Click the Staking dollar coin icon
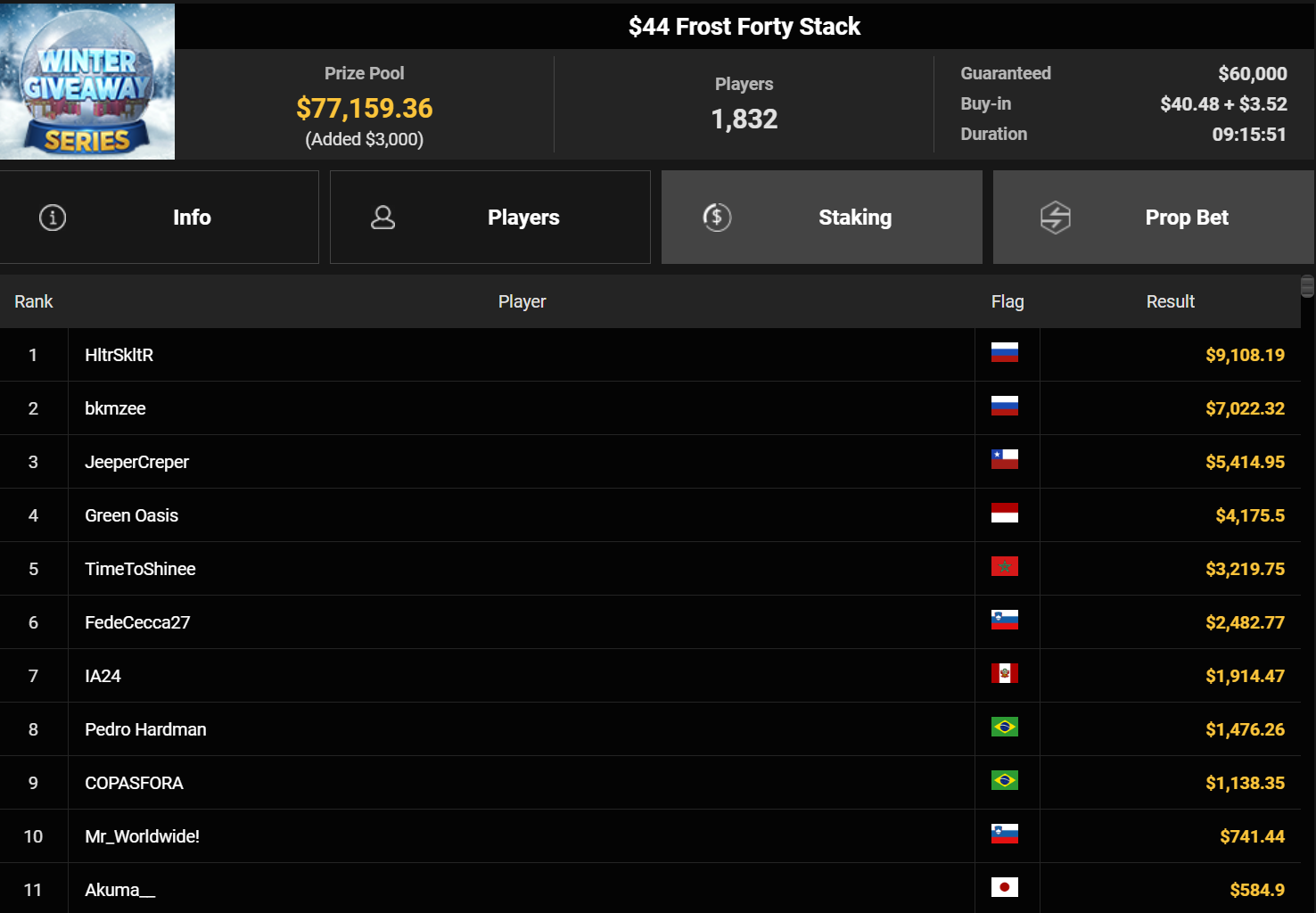1316x913 pixels. (x=717, y=218)
